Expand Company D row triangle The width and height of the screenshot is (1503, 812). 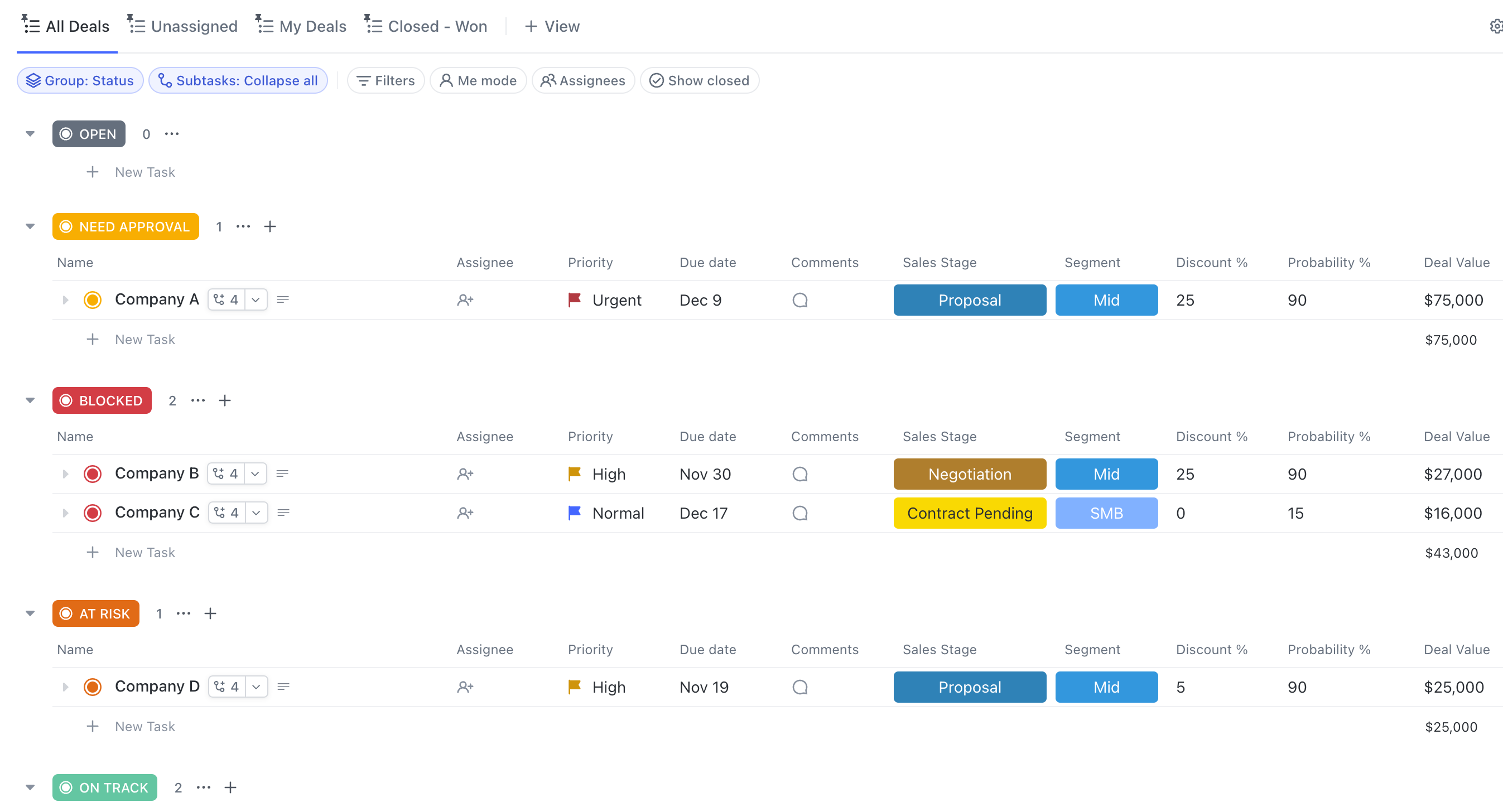point(65,687)
